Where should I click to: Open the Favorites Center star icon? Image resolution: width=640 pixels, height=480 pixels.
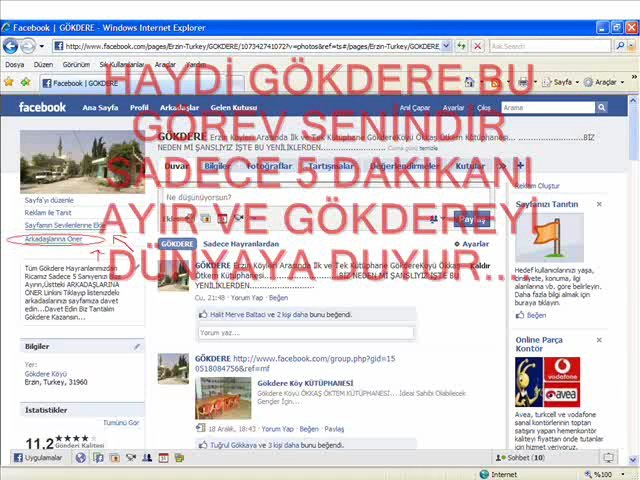(9, 82)
